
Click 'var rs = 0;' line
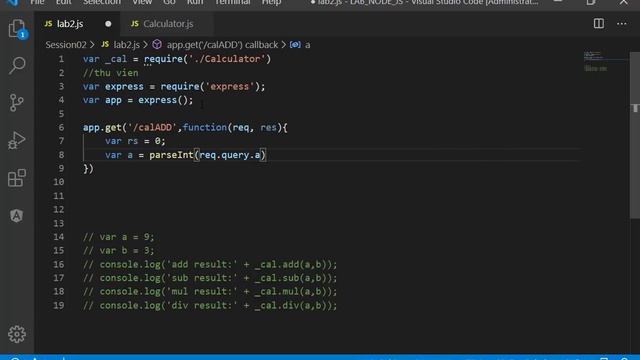pyautogui.click(x=135, y=141)
